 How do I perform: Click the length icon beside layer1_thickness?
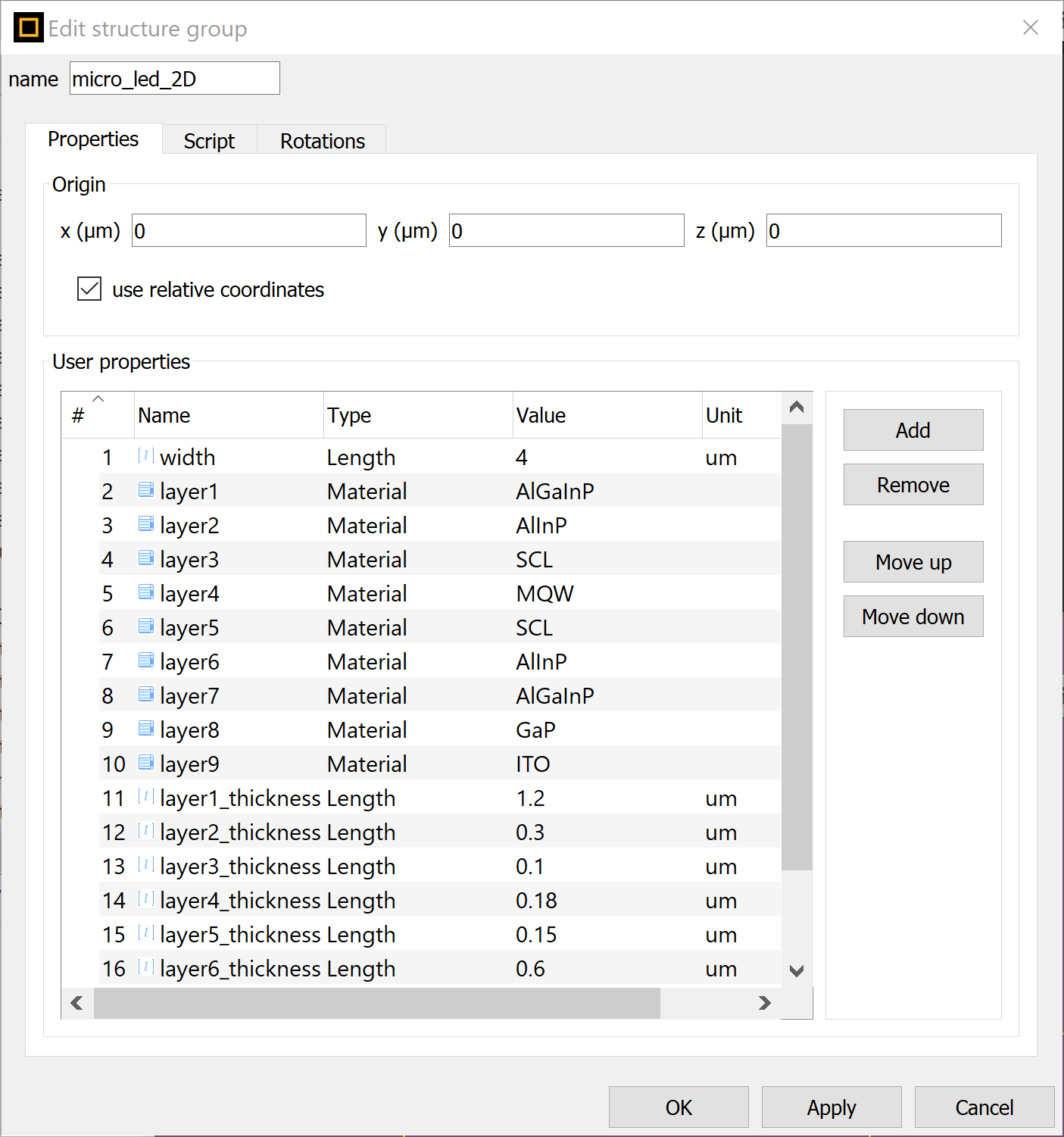[146, 797]
